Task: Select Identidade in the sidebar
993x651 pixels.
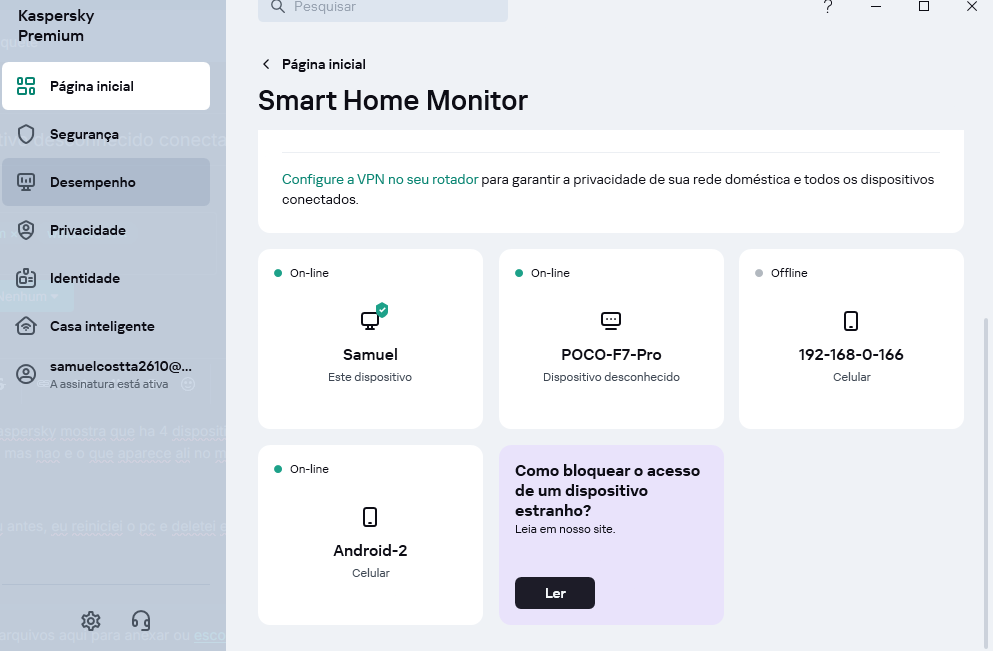Action: [106, 278]
